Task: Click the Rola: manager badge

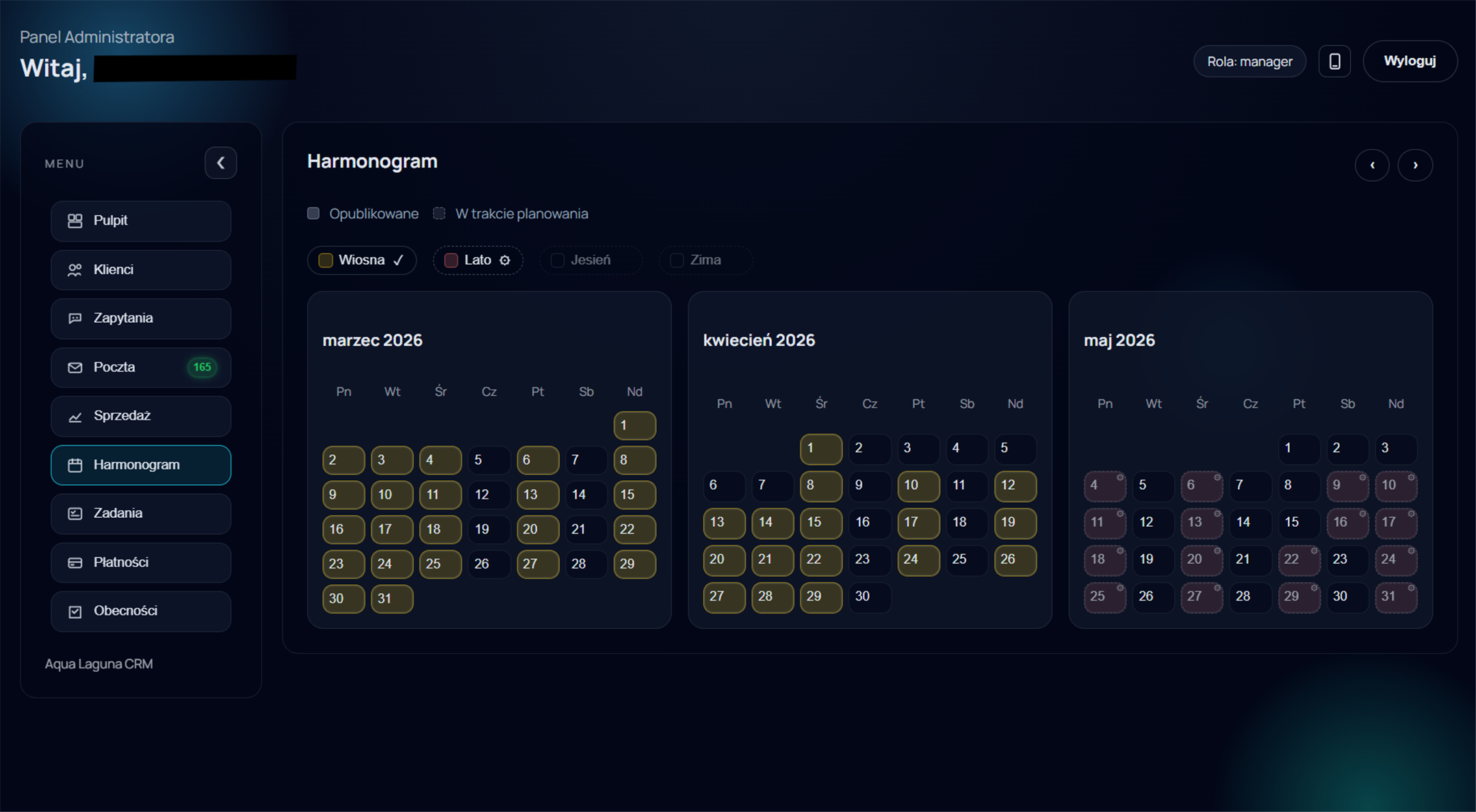Action: click(1249, 62)
